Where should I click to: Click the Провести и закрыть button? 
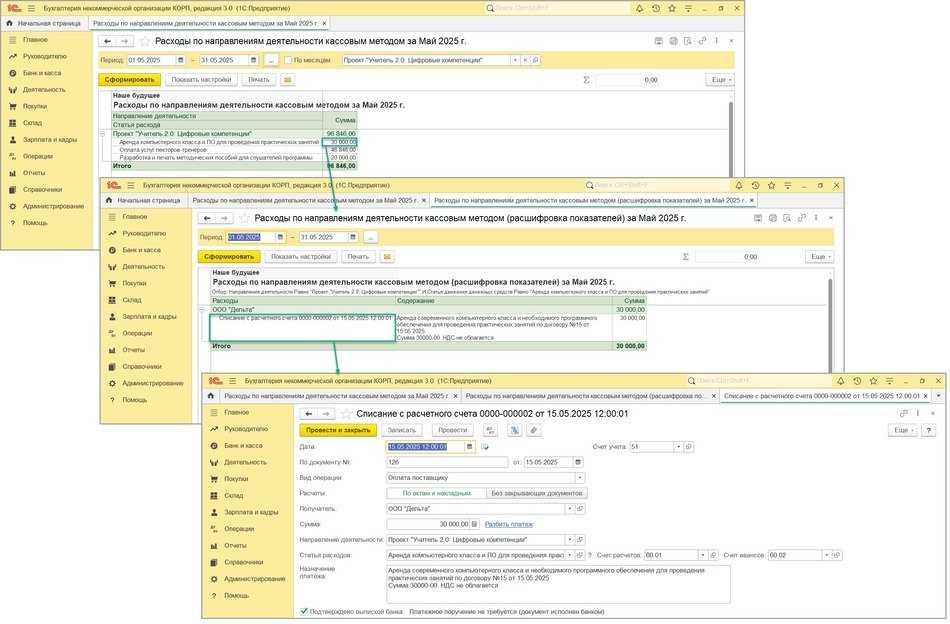pos(338,430)
